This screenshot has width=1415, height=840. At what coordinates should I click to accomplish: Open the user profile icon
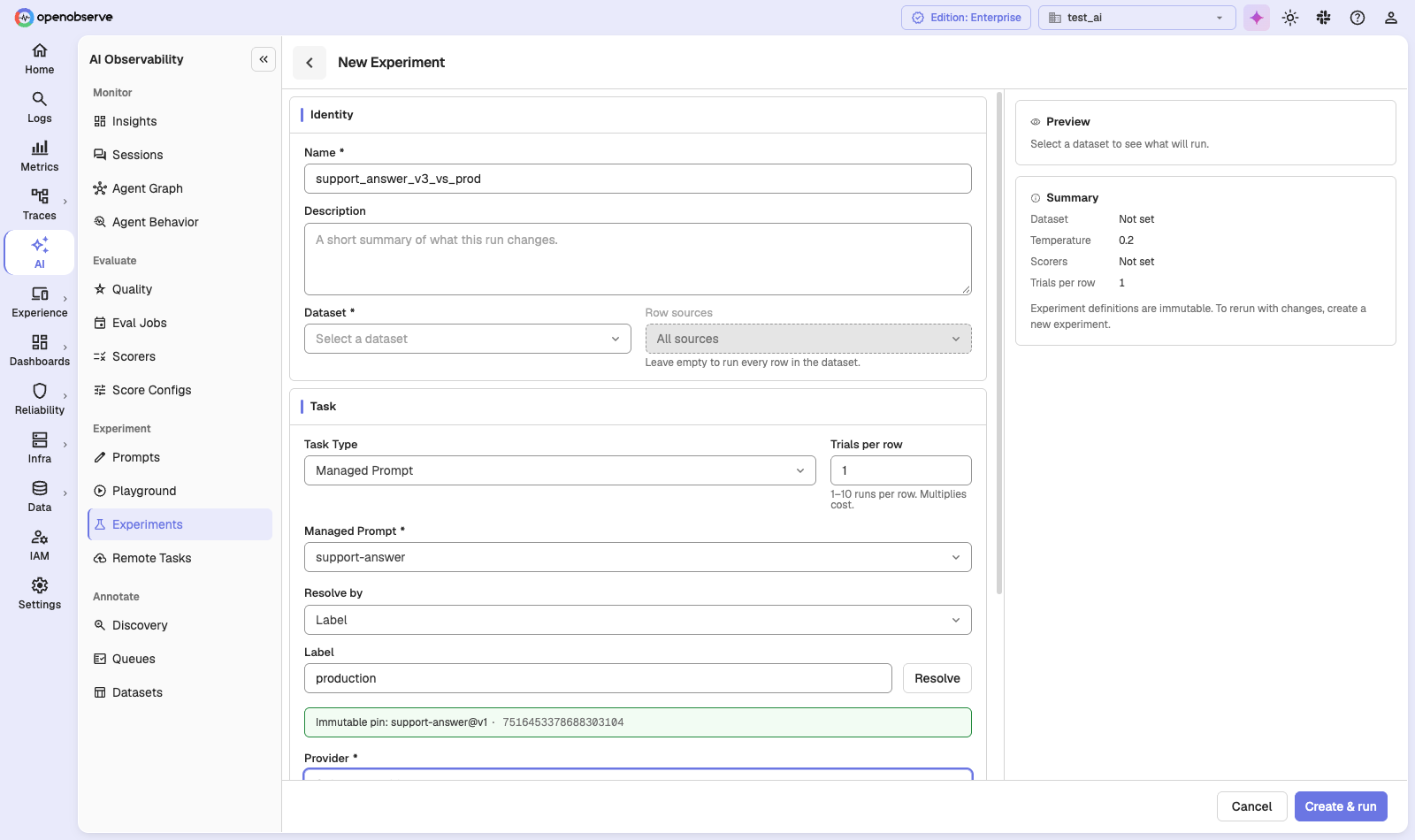[x=1391, y=18]
